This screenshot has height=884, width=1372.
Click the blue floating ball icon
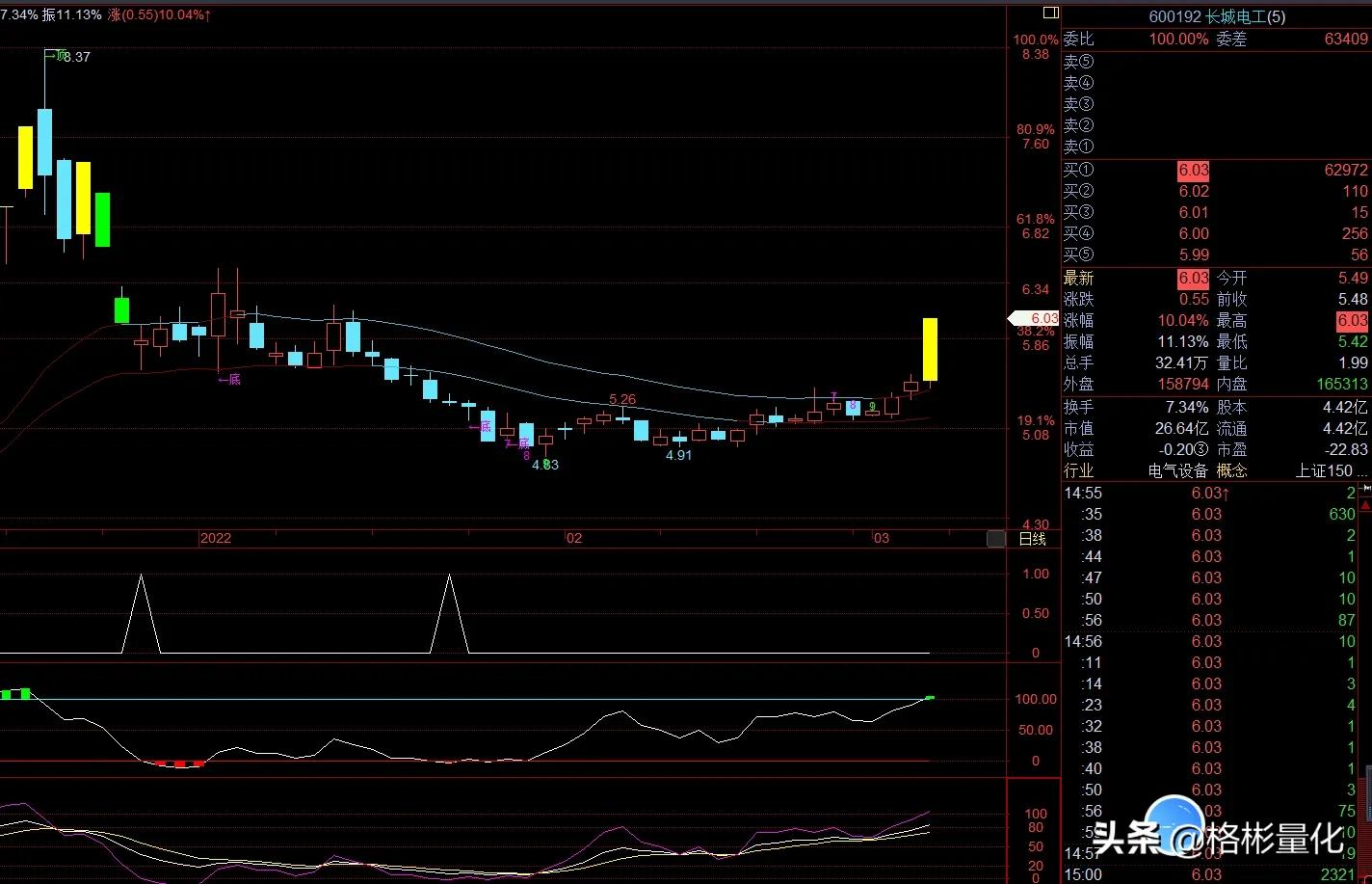[x=1174, y=825]
